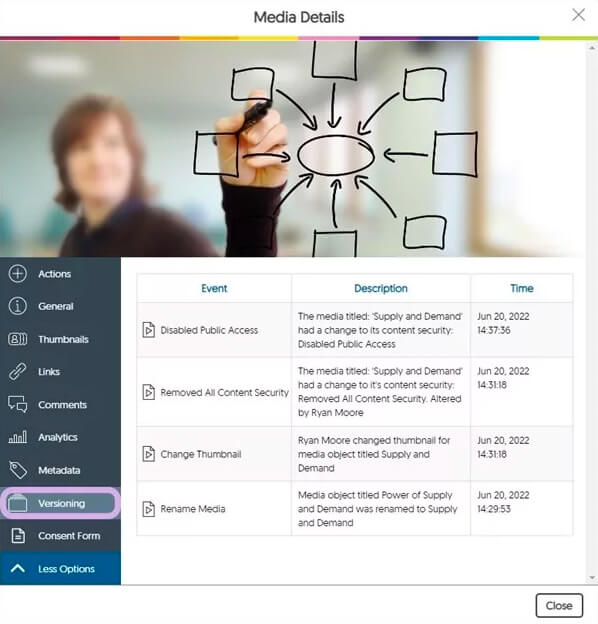Click the Close button at the bottom
The image size is (598, 624).
[x=559, y=605]
